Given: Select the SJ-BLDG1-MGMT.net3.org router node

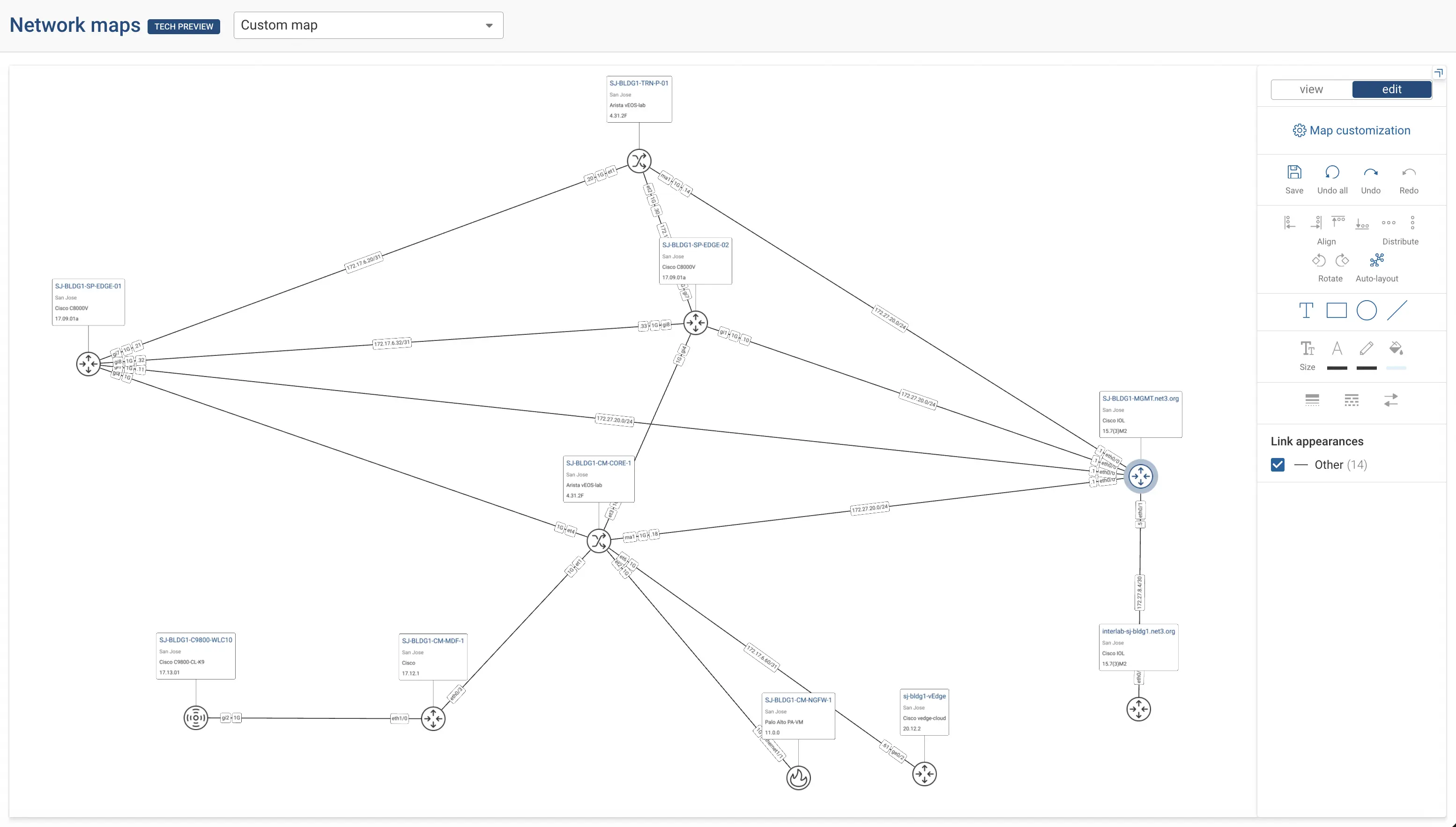Looking at the screenshot, I should click(x=1140, y=476).
